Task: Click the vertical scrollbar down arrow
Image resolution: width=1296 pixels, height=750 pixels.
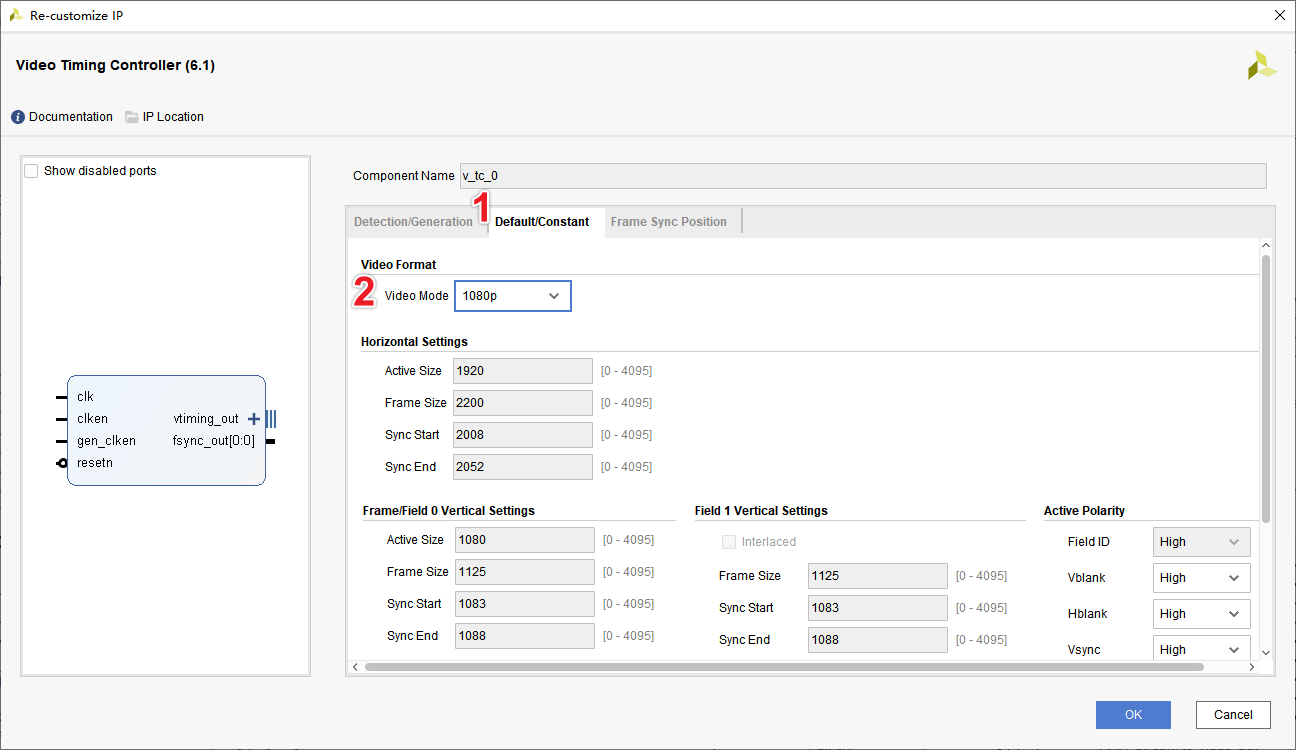Action: tap(1266, 652)
